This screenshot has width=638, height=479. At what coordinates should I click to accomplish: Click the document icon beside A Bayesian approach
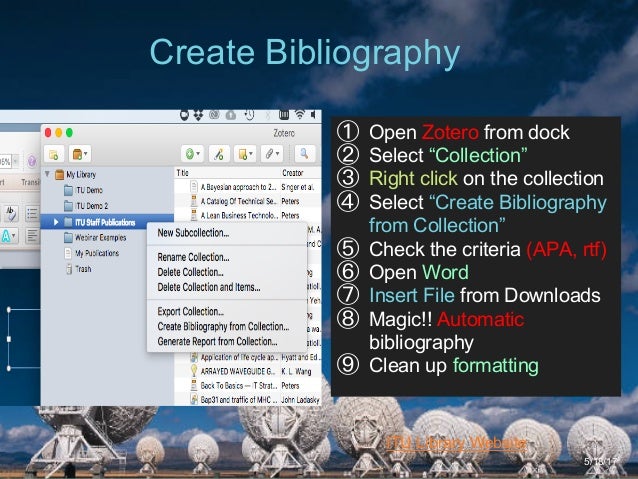coord(194,187)
